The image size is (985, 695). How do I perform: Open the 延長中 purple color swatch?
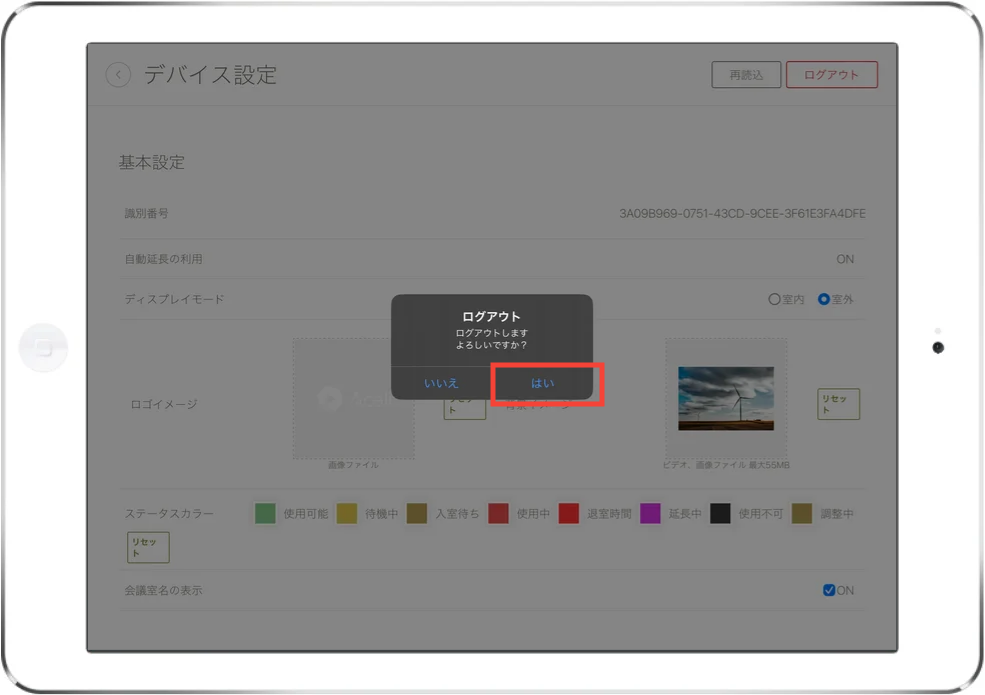650,513
